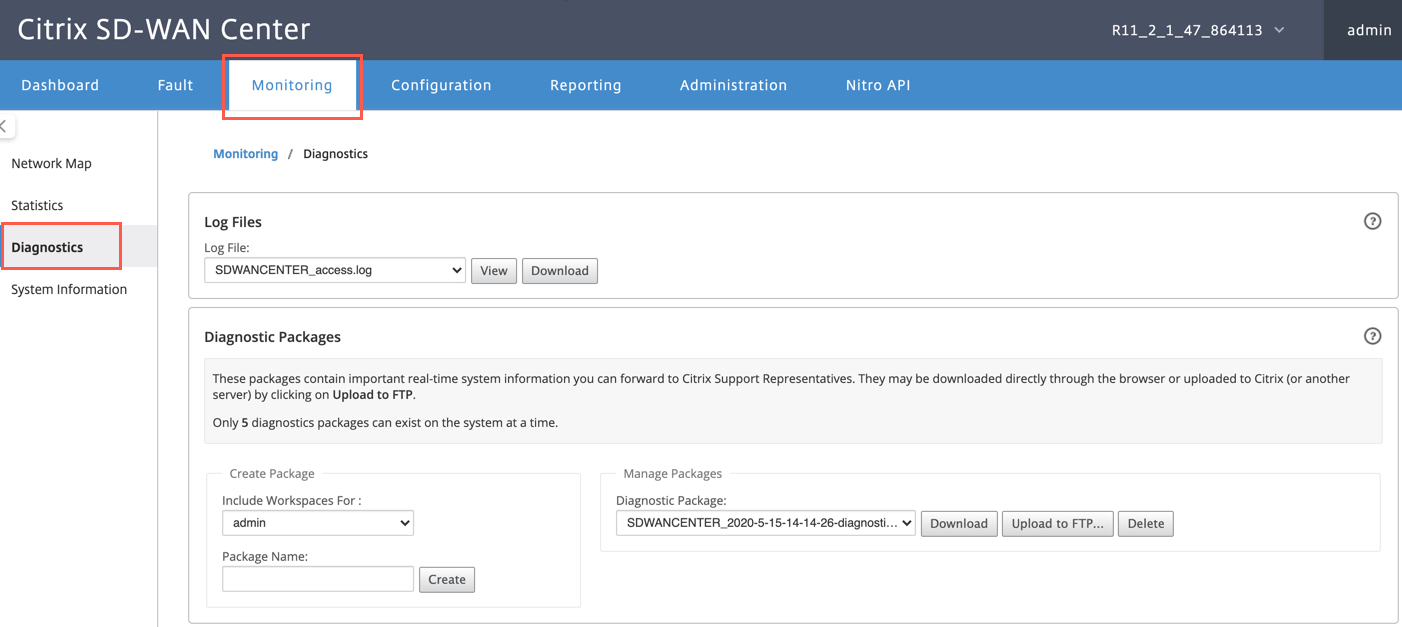Open help for the Log Files section
The width and height of the screenshot is (1402, 627).
[x=1372, y=221]
